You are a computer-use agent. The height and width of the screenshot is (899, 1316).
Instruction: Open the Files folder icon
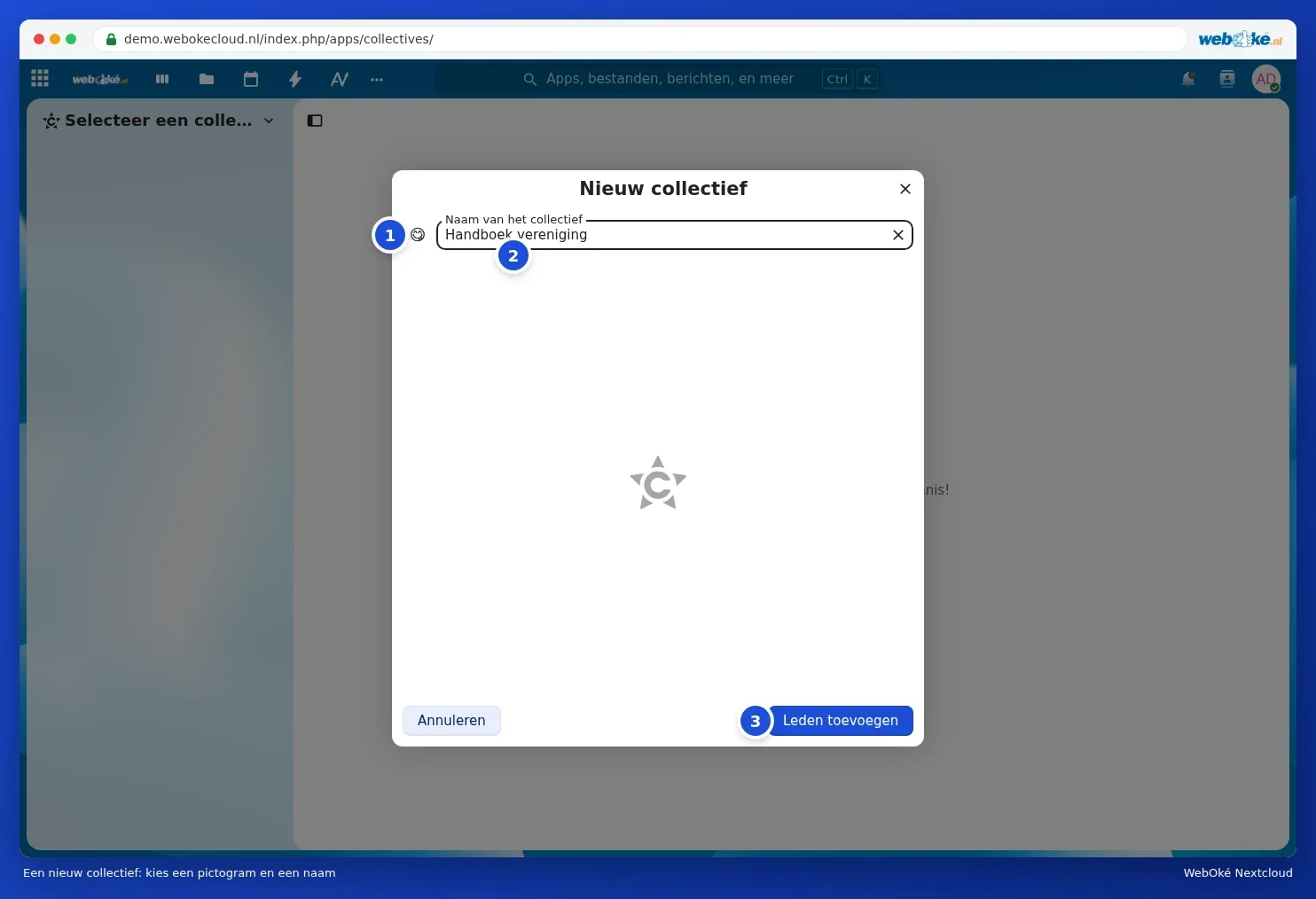pos(207,79)
